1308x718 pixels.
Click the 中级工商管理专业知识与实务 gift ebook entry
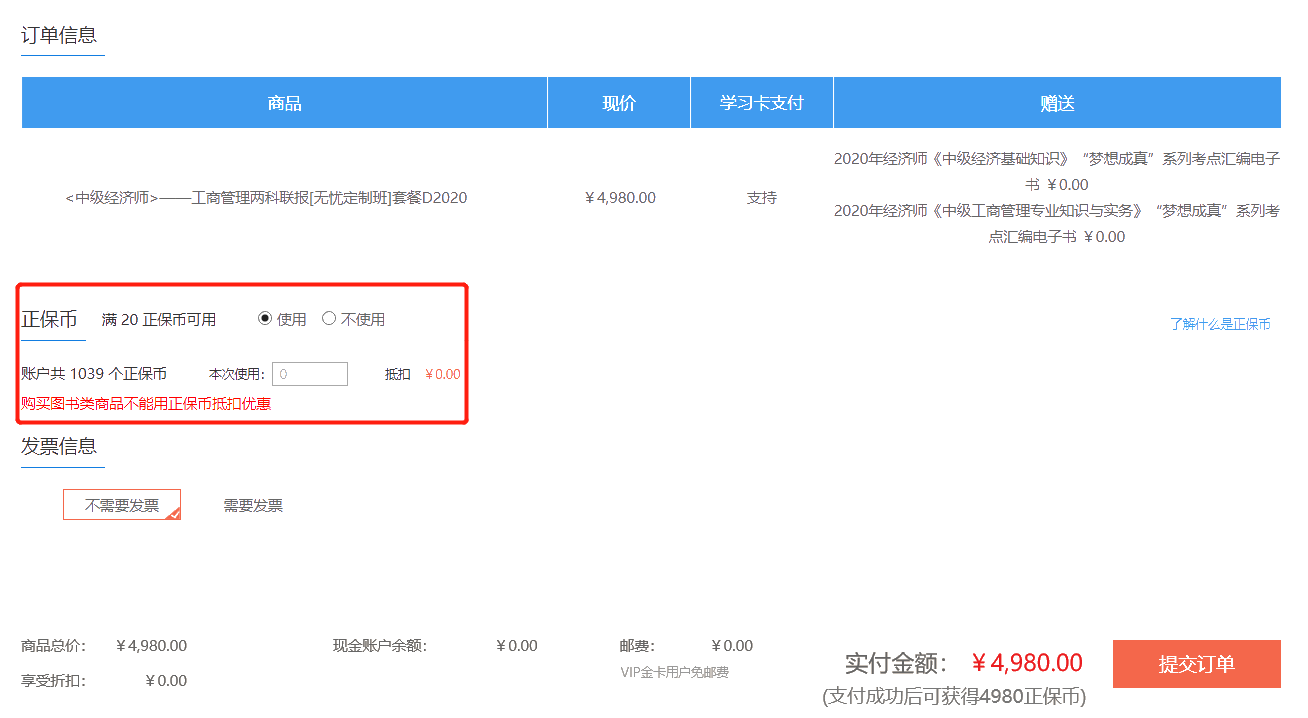(x=1056, y=224)
